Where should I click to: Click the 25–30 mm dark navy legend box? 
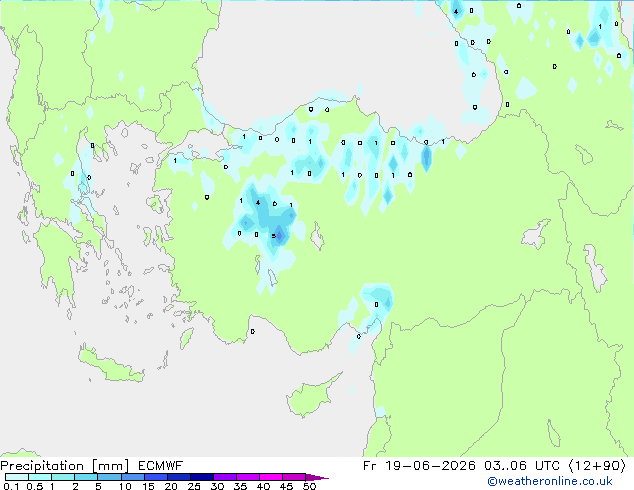click(202, 477)
